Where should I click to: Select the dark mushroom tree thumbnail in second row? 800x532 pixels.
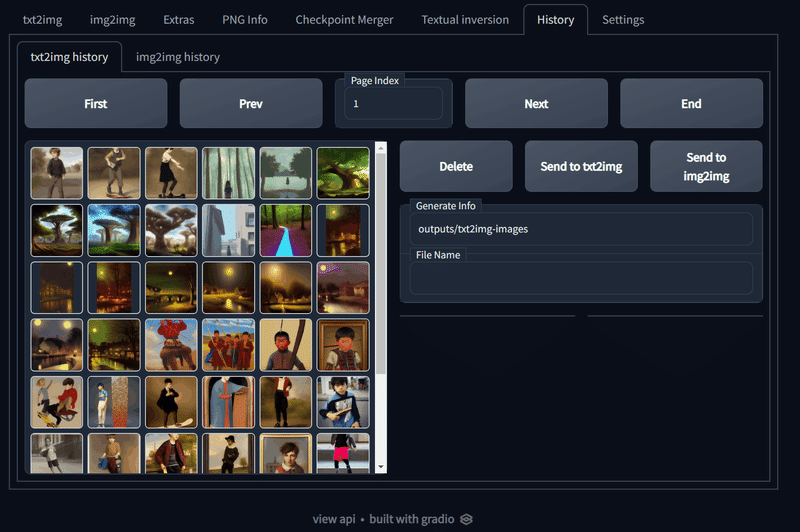(57, 230)
